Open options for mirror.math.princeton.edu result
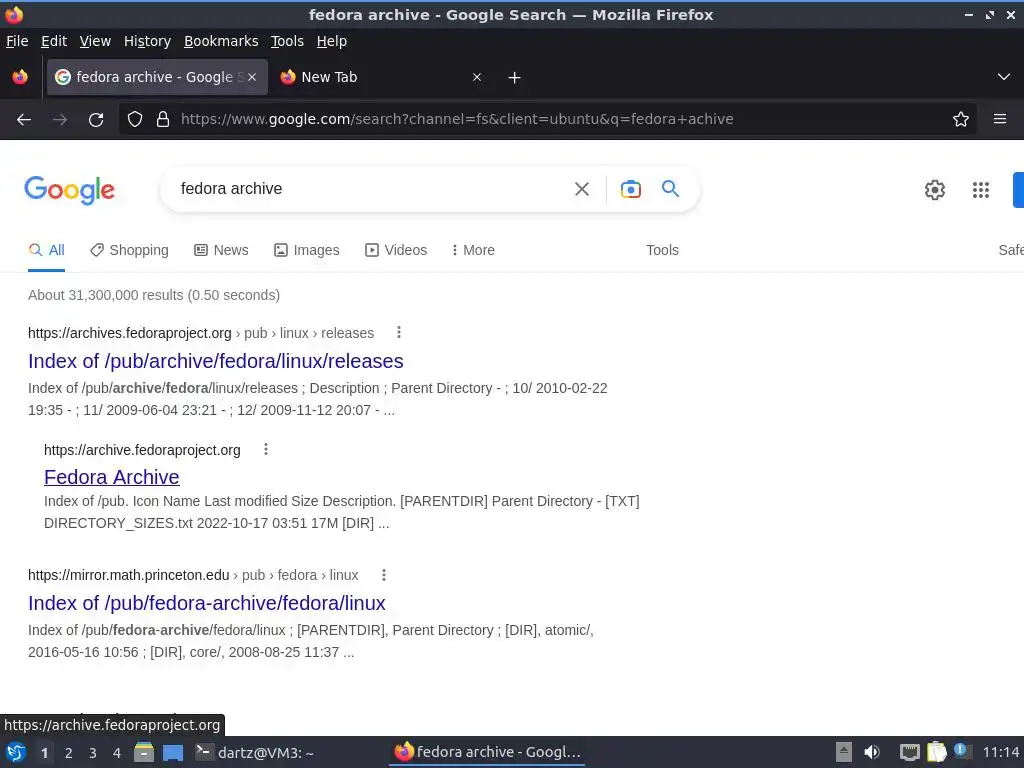The height and width of the screenshot is (768, 1024). [383, 575]
